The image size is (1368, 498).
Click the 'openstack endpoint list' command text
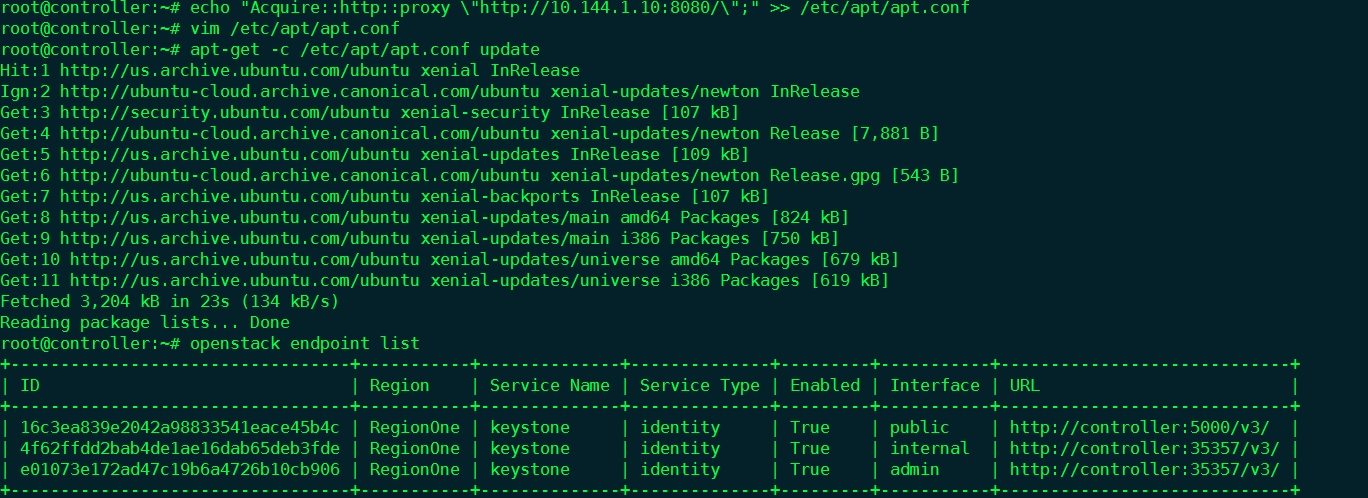[x=305, y=344]
